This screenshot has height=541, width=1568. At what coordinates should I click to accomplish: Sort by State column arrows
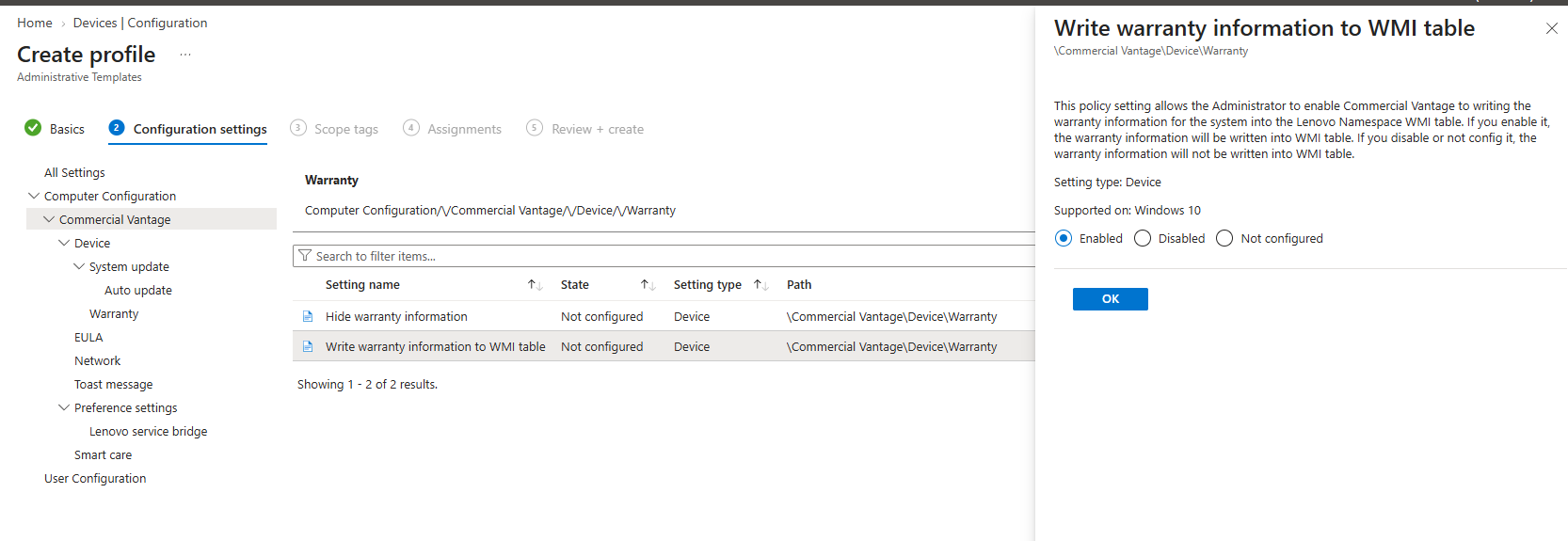pos(648,285)
